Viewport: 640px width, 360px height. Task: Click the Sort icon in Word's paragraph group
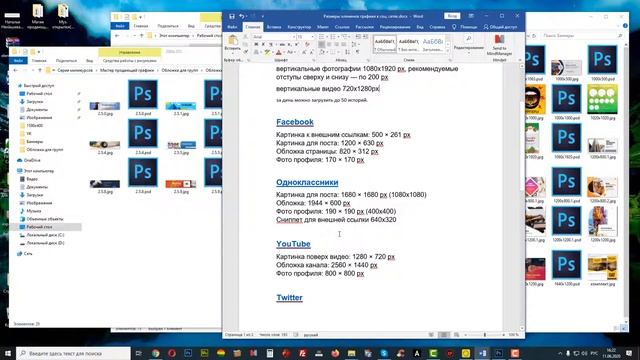(347, 52)
